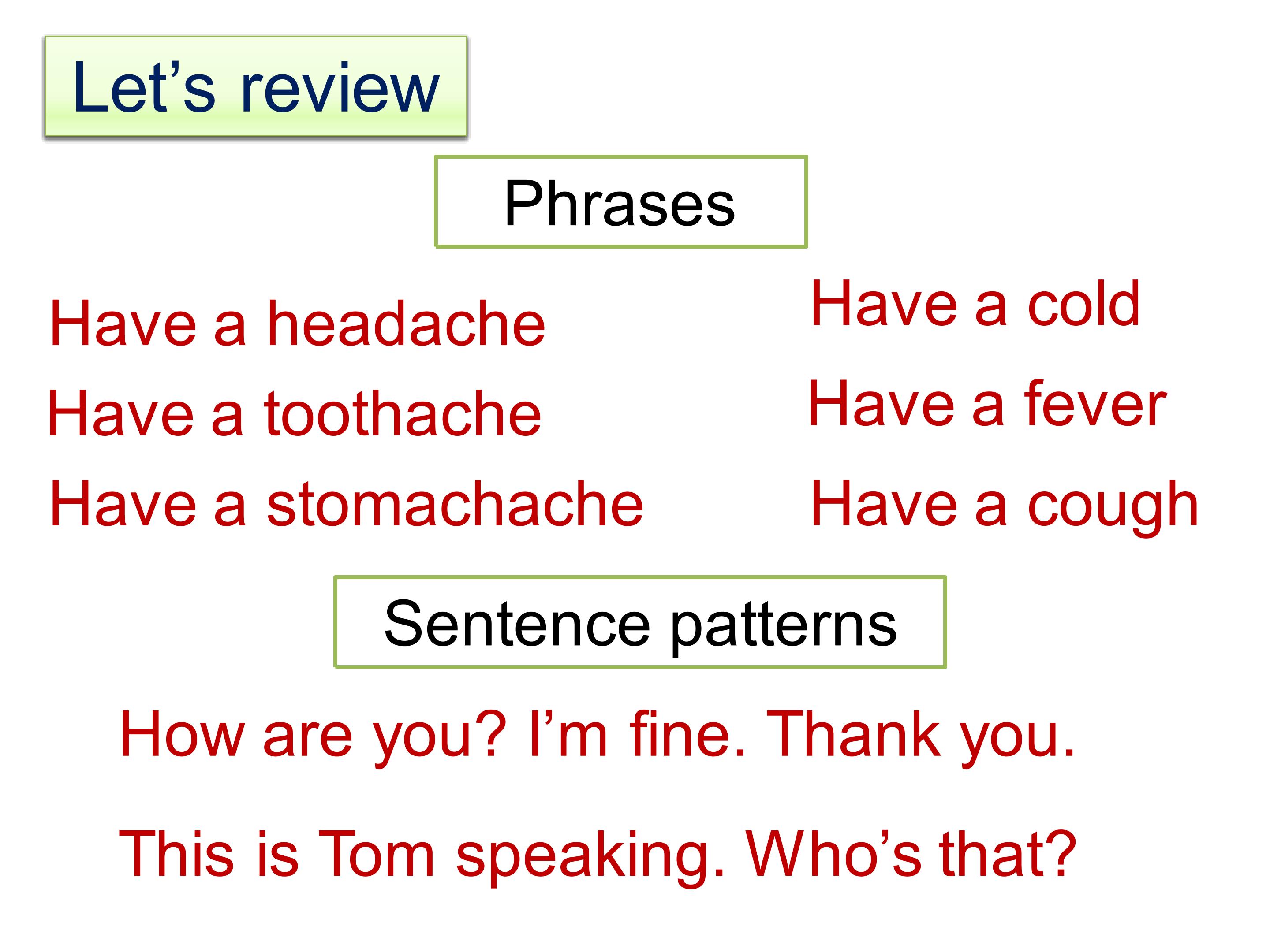1270x952 pixels.
Task: Click the sentence "How are you?"
Action: pos(313,735)
